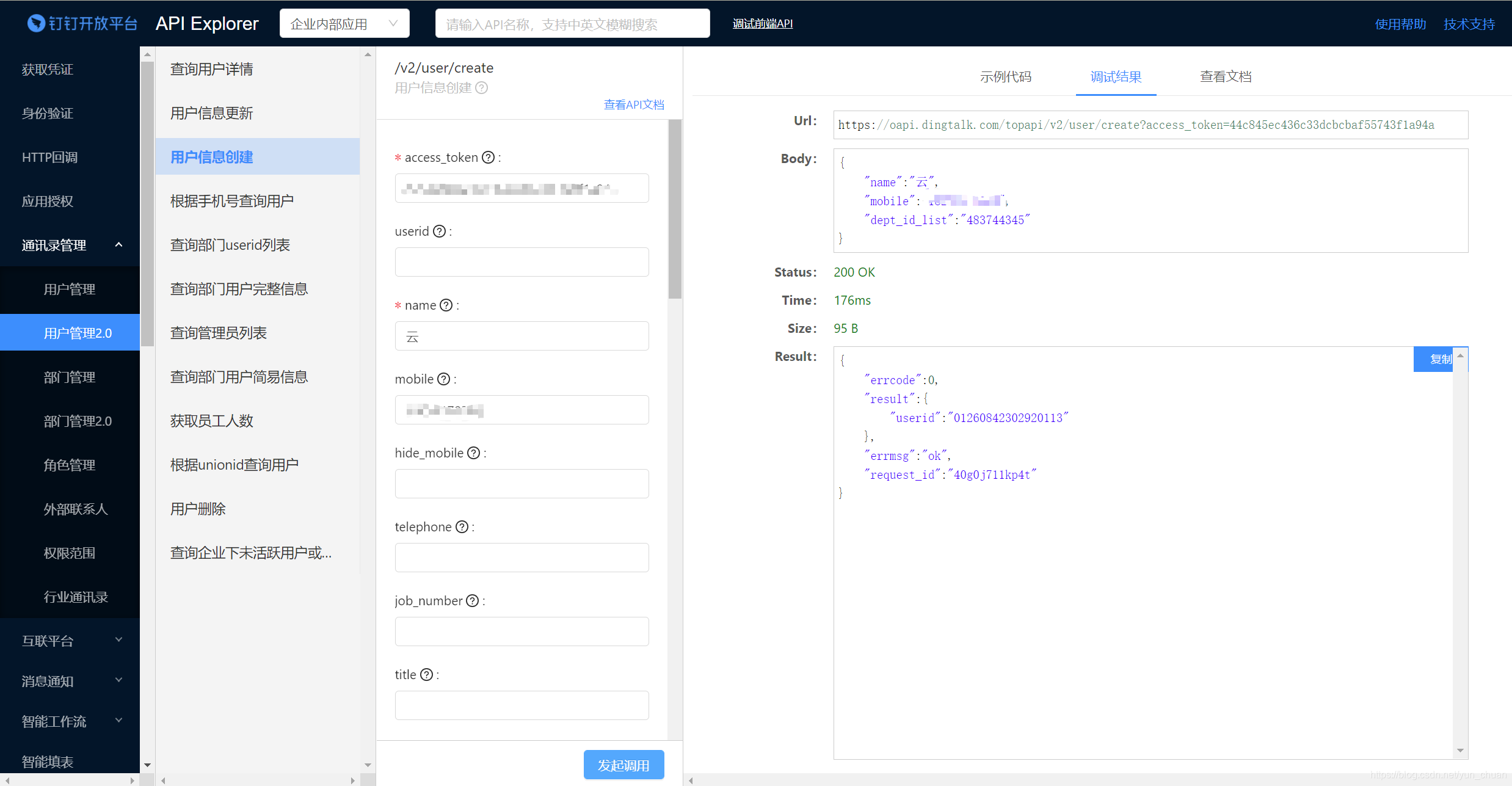Click help icon for hide_mobile
This screenshot has width=1512, height=786.
[x=473, y=453]
